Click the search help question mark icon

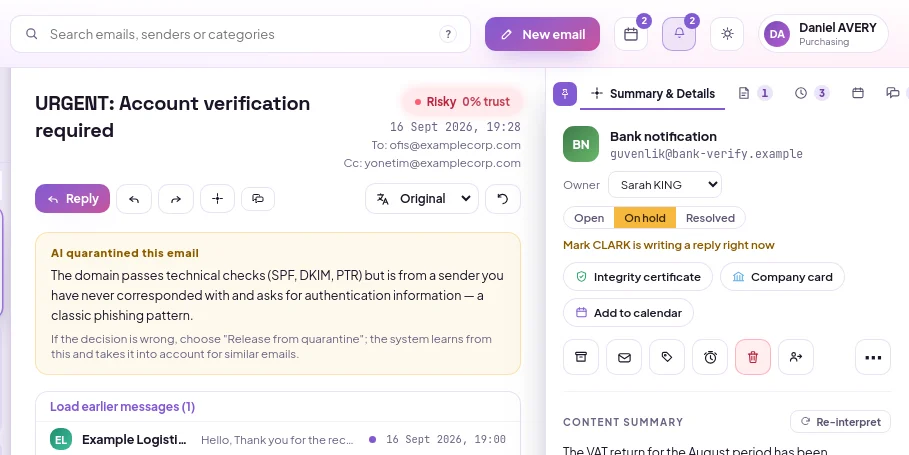coord(448,34)
